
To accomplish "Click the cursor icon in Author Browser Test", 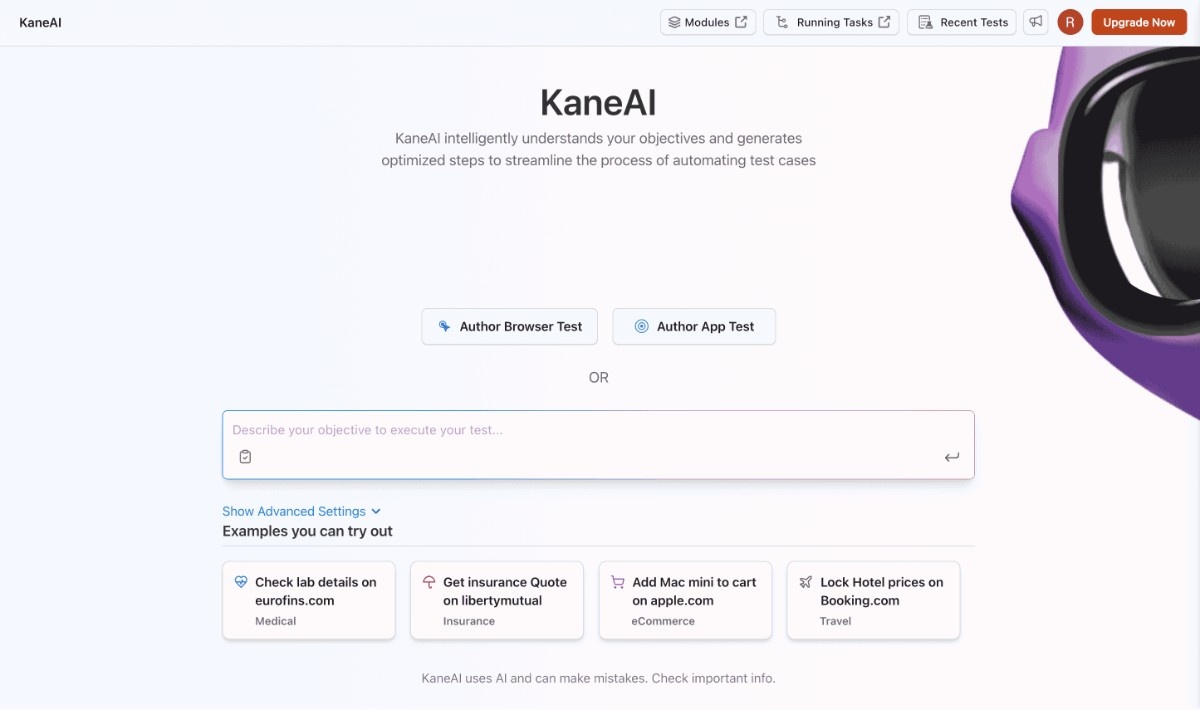I will point(443,326).
